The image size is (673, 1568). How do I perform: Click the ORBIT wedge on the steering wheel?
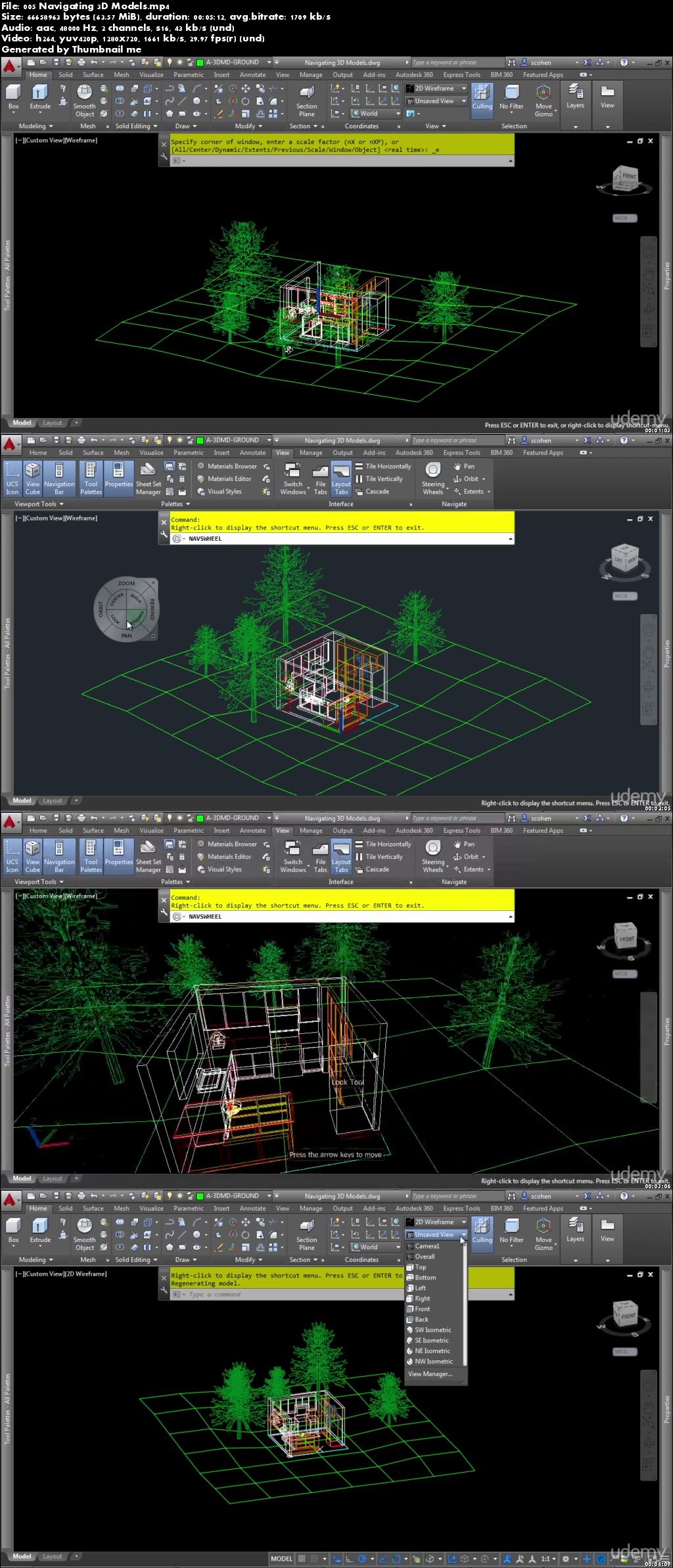tap(101, 609)
